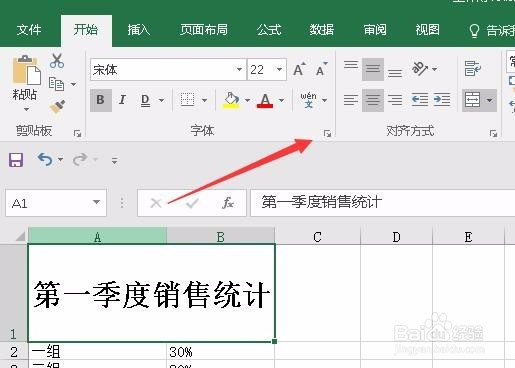Toggle Italic formatting
The height and width of the screenshot is (368, 515).
click(x=122, y=100)
